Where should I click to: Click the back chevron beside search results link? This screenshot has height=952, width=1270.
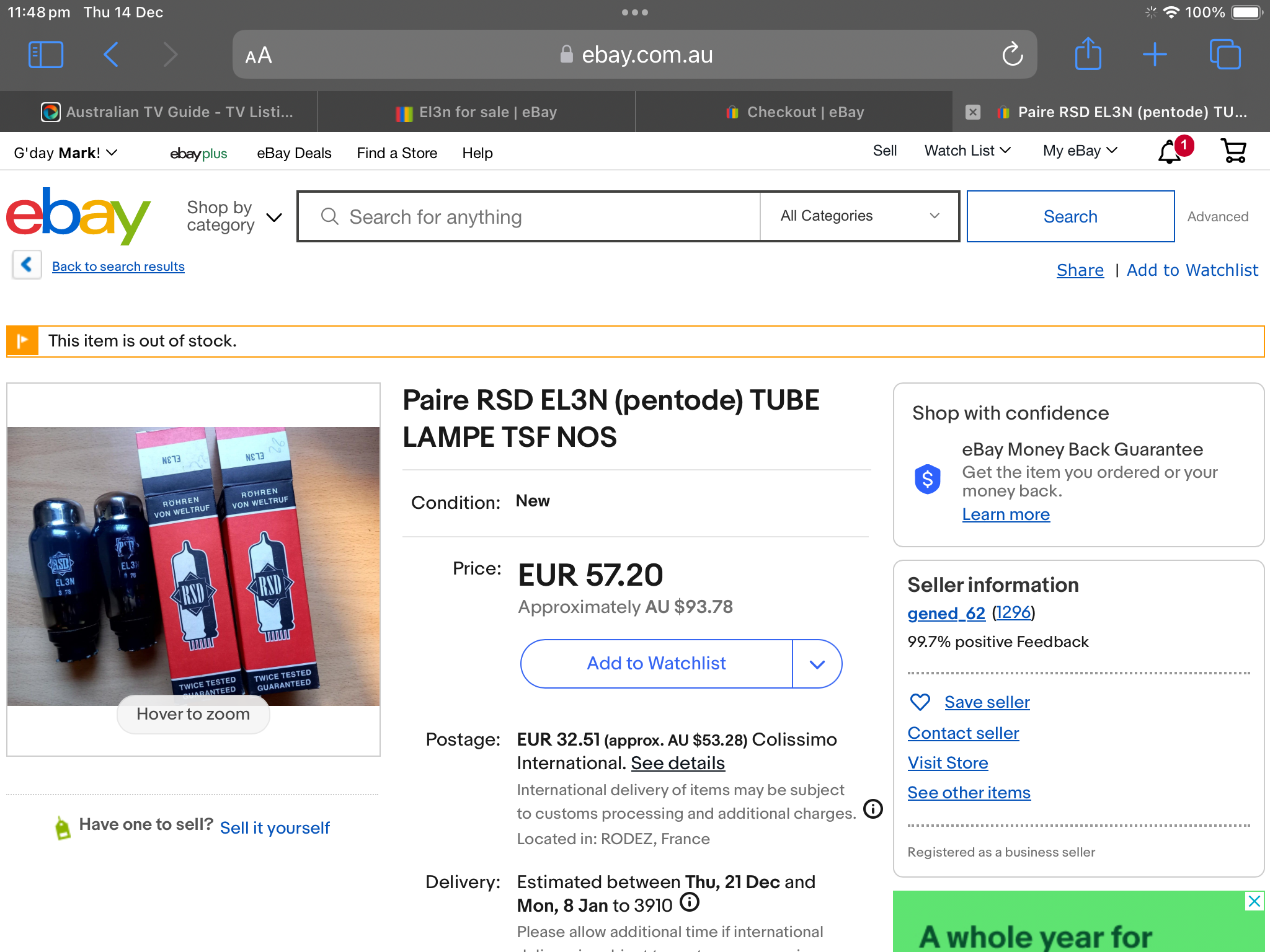point(27,265)
